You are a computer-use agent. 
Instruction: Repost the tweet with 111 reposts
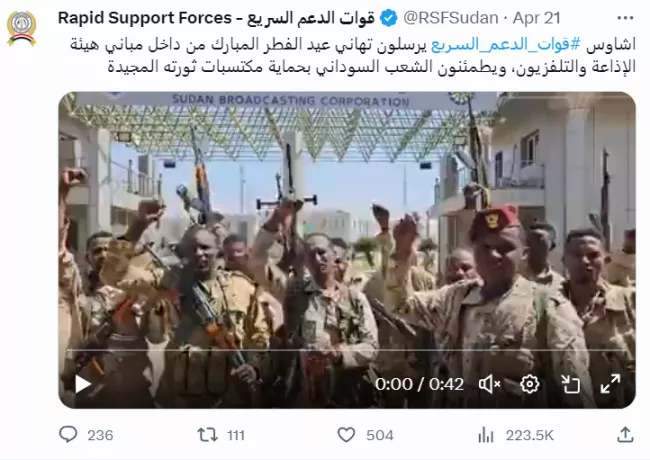[221, 435]
